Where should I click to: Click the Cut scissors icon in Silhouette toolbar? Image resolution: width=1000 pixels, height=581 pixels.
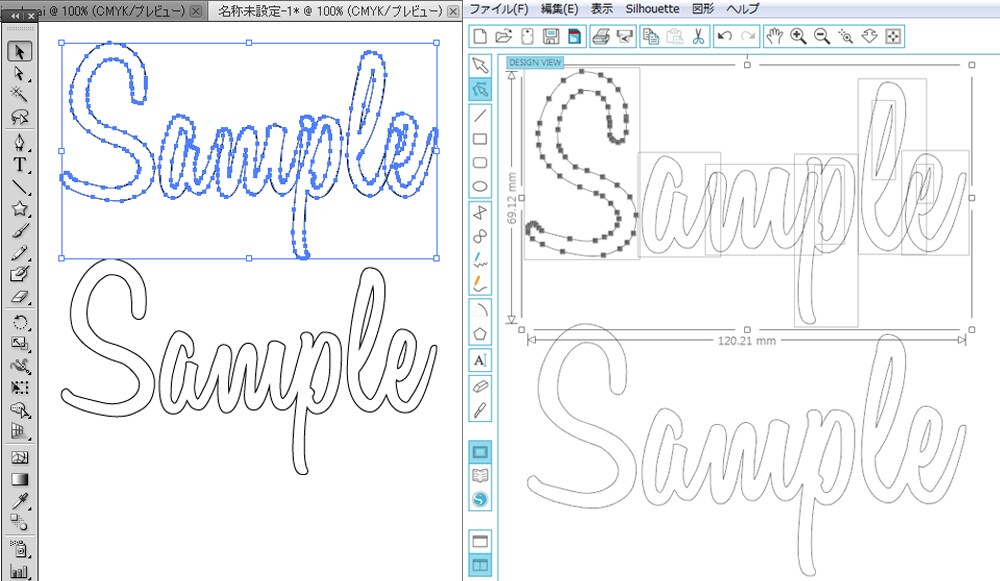coord(698,36)
